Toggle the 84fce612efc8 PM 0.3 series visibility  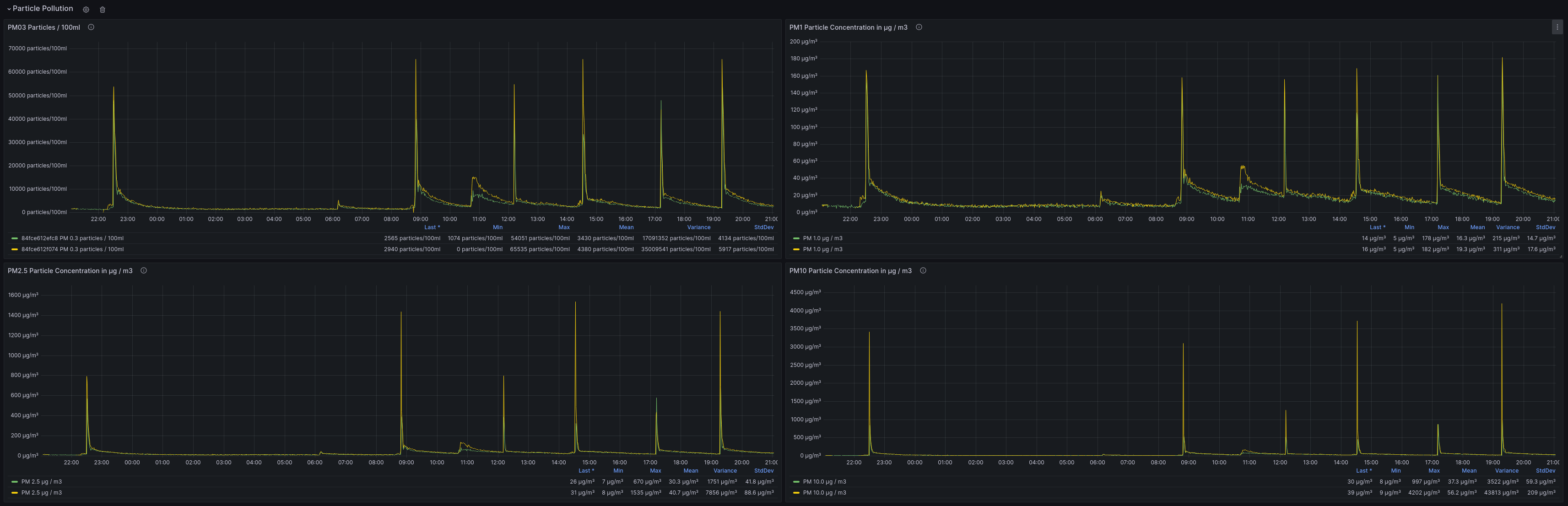pyautogui.click(x=72, y=238)
